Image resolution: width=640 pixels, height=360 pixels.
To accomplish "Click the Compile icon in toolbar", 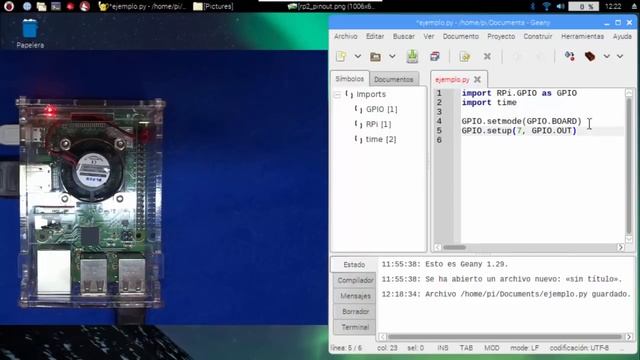I will pos(570,56).
